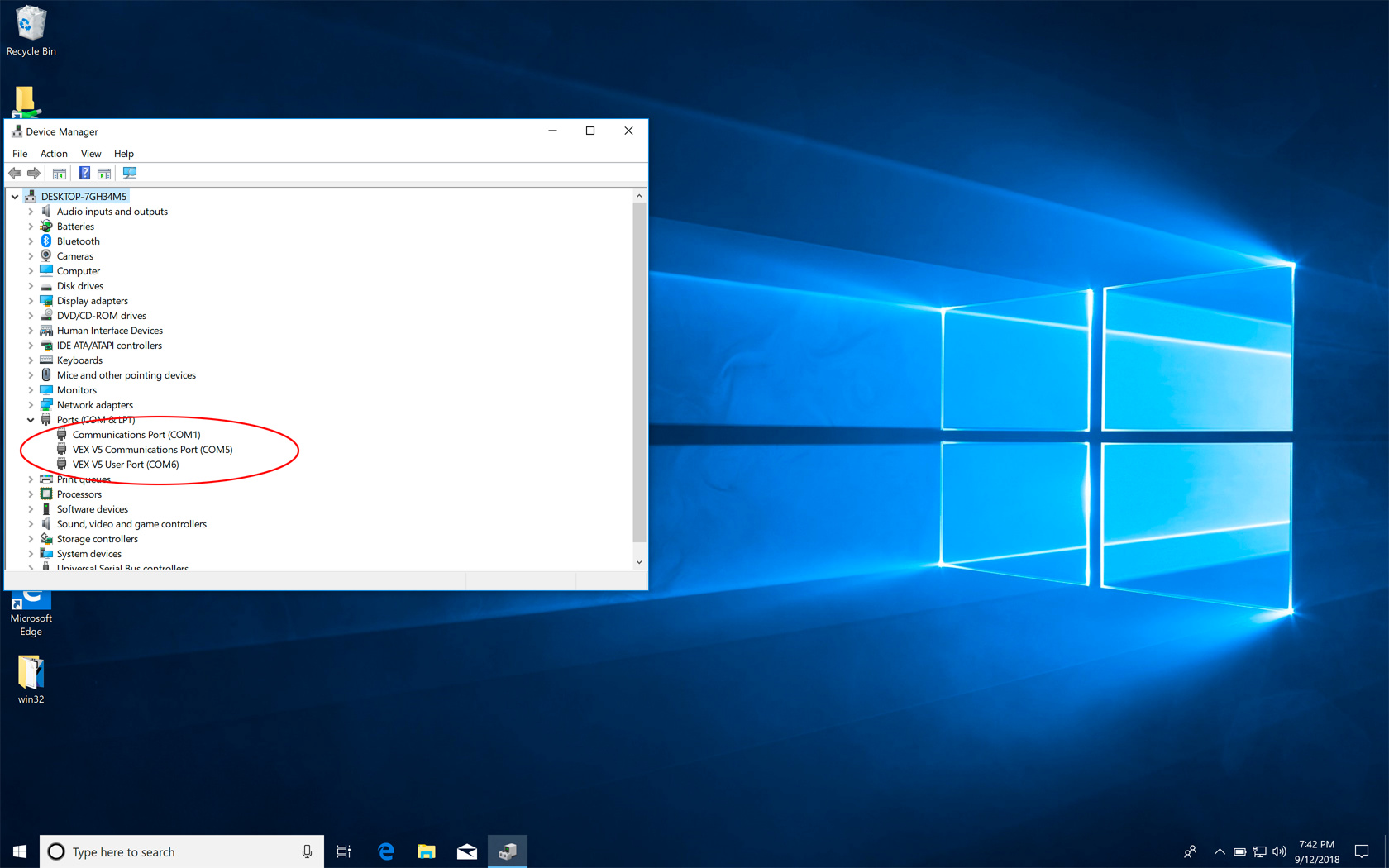
Task: Select the Storage controllers icon
Action: click(46, 539)
